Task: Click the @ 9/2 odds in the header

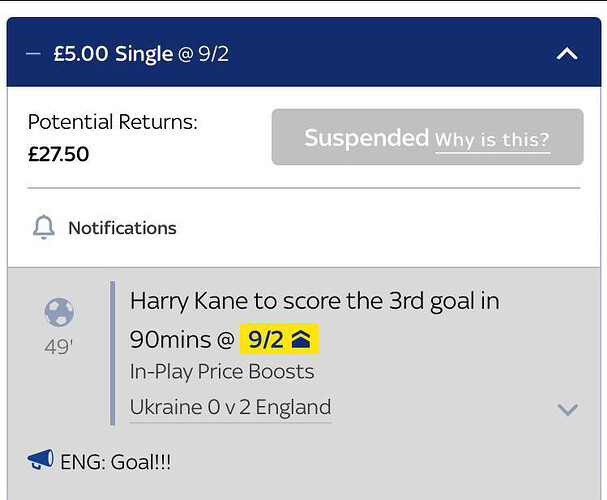Action: coord(204,53)
